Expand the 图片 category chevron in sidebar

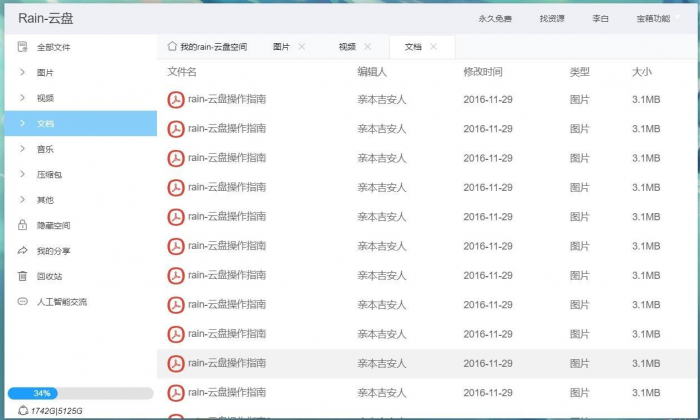(x=23, y=73)
